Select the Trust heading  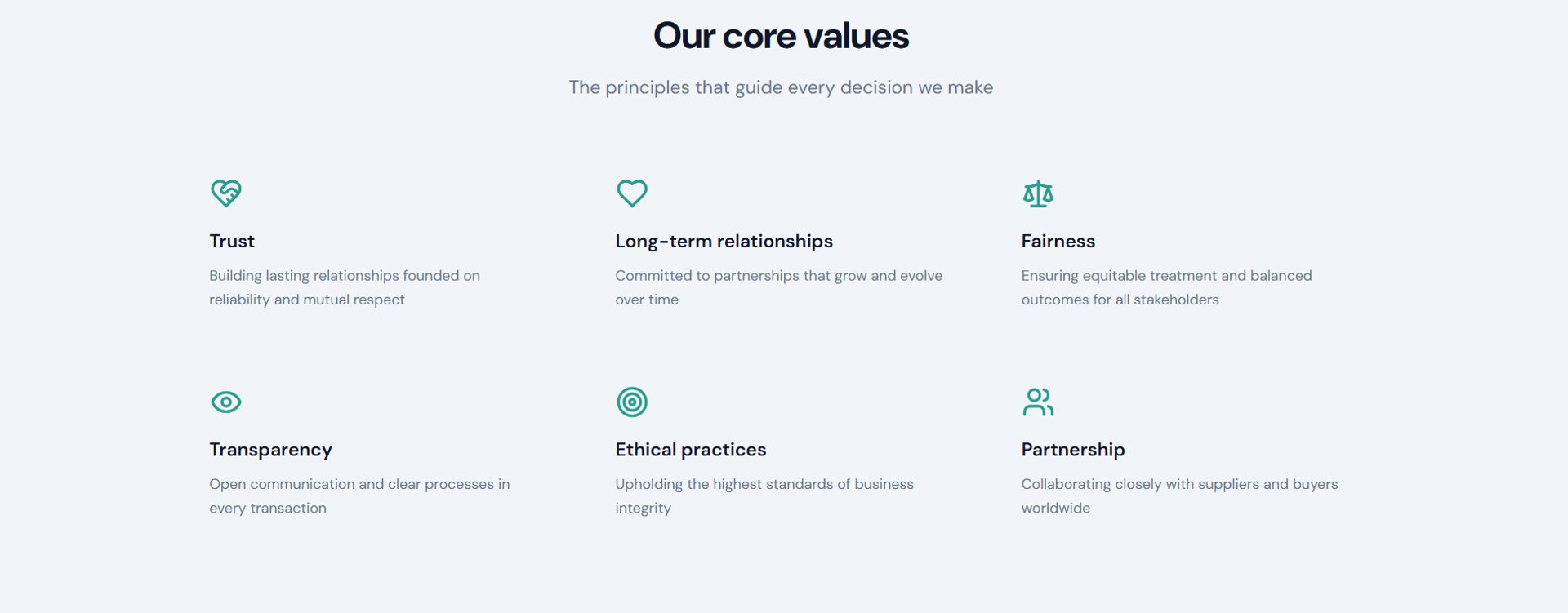232,241
